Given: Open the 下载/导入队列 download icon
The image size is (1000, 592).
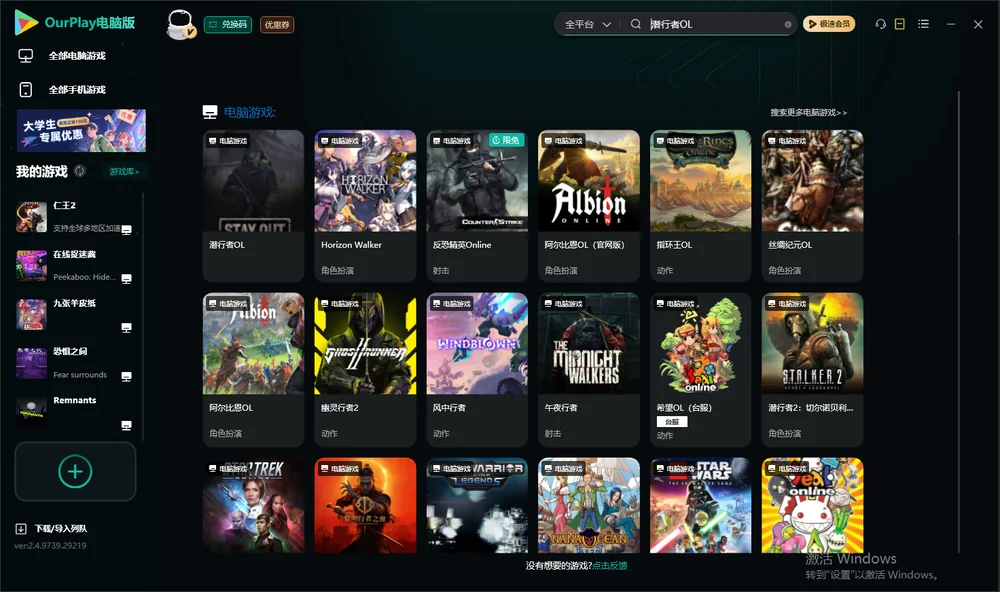Looking at the screenshot, I should 21,529.
